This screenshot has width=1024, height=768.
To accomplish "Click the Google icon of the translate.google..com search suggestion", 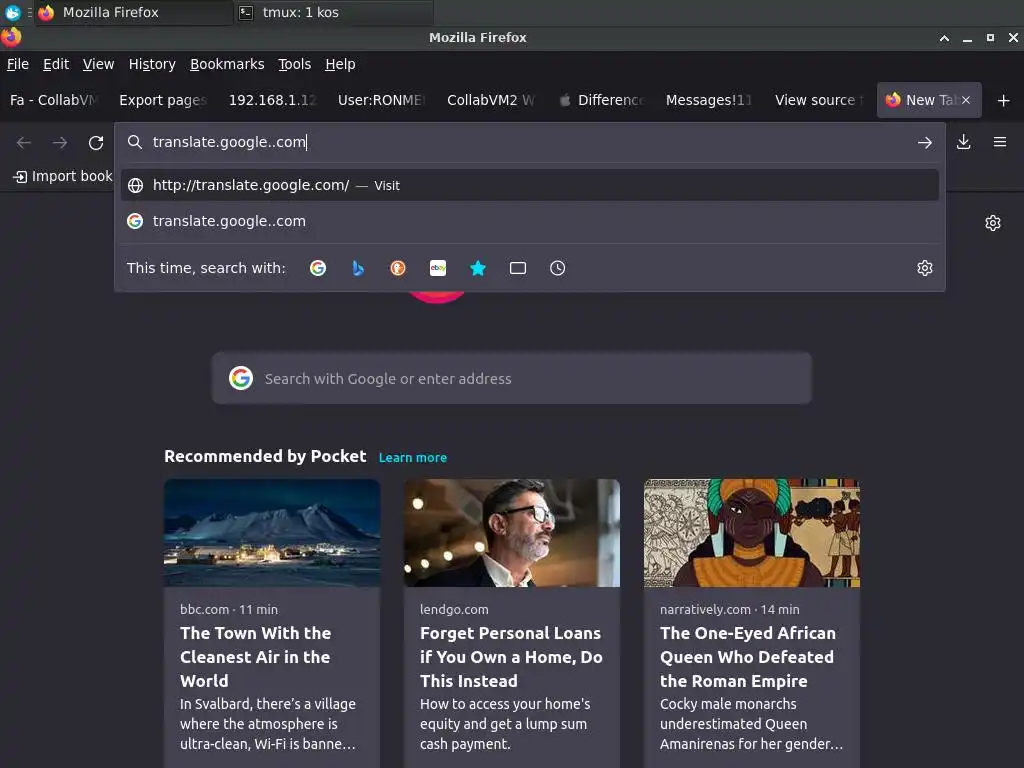I will click(135, 221).
